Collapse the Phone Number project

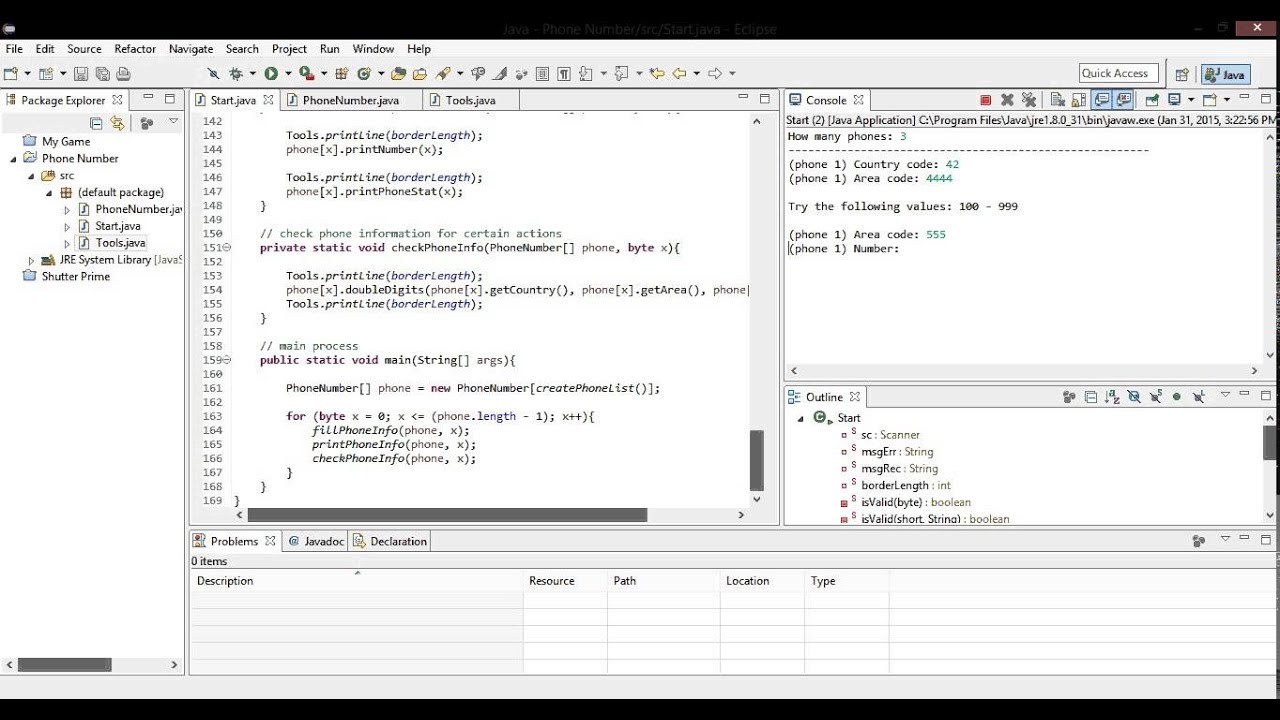pos(14,158)
